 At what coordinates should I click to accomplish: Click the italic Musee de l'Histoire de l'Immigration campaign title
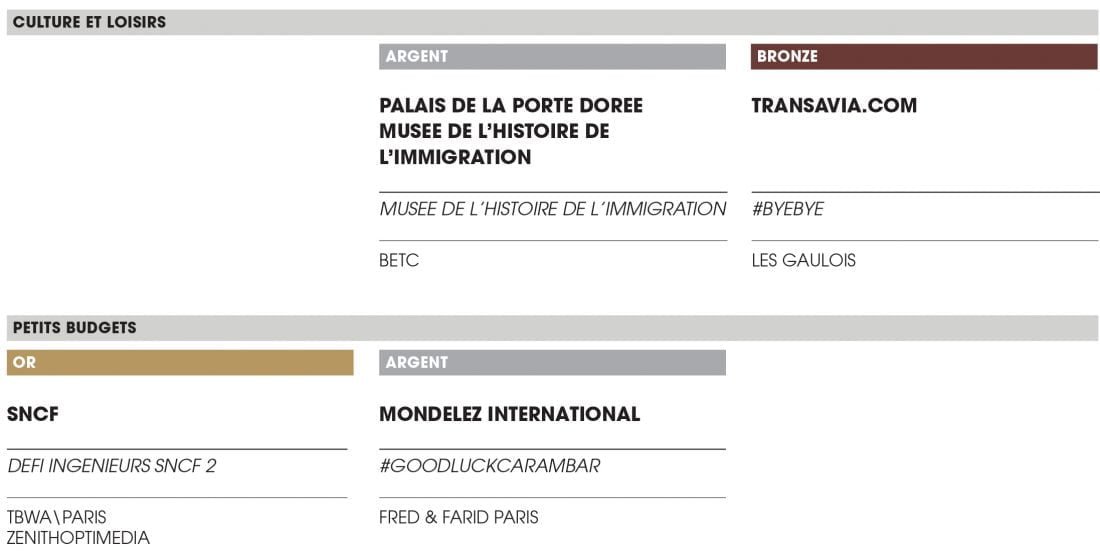pos(552,209)
